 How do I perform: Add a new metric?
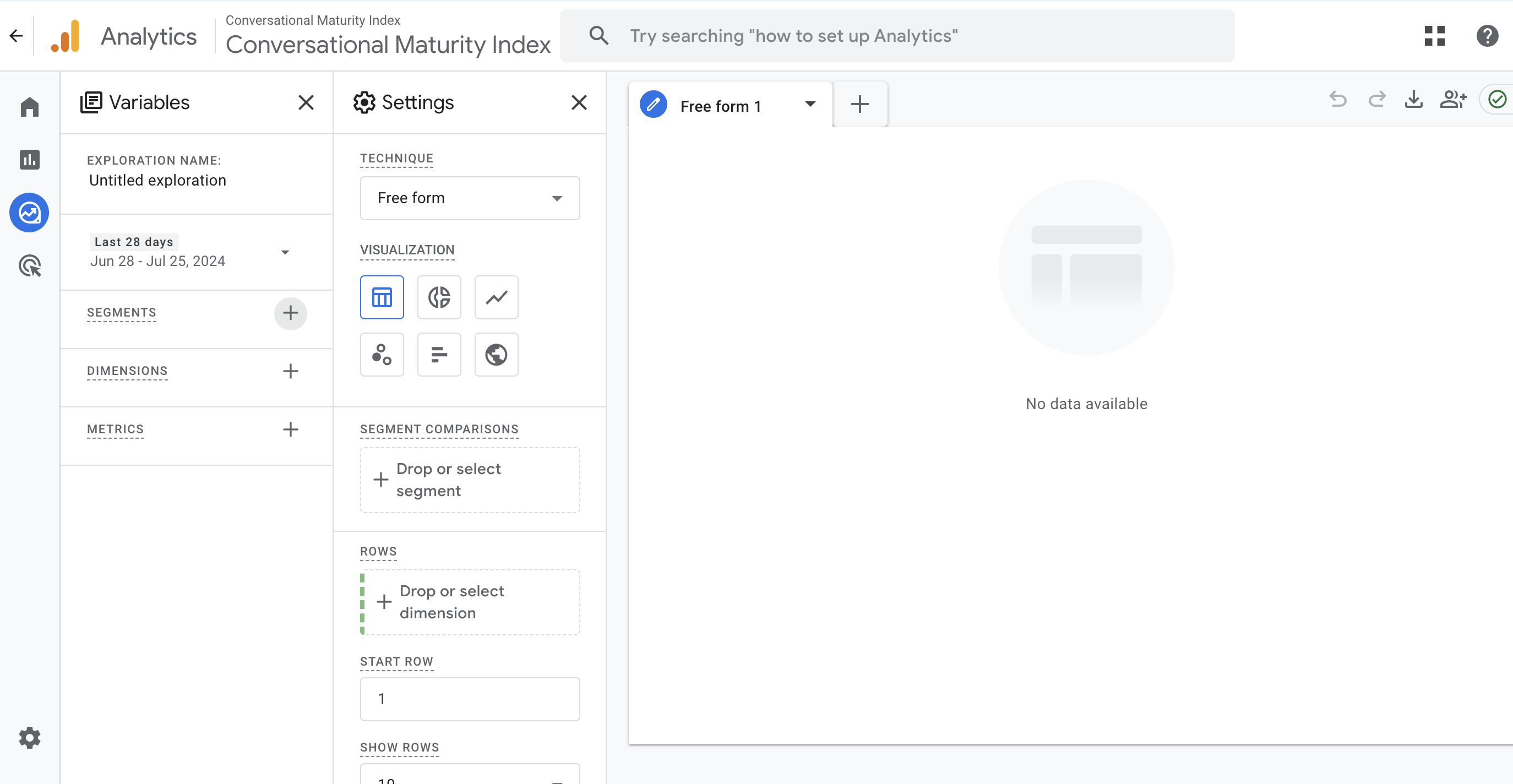[x=290, y=429]
